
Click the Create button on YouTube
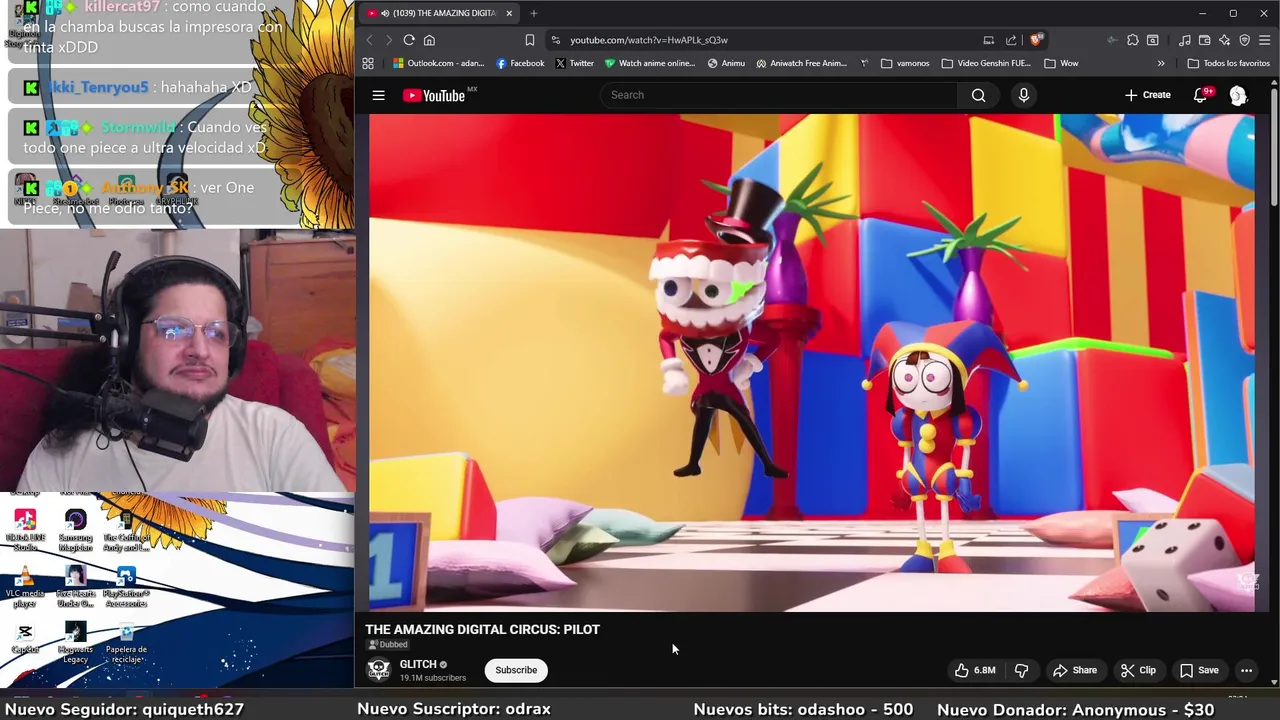[x=1147, y=95]
